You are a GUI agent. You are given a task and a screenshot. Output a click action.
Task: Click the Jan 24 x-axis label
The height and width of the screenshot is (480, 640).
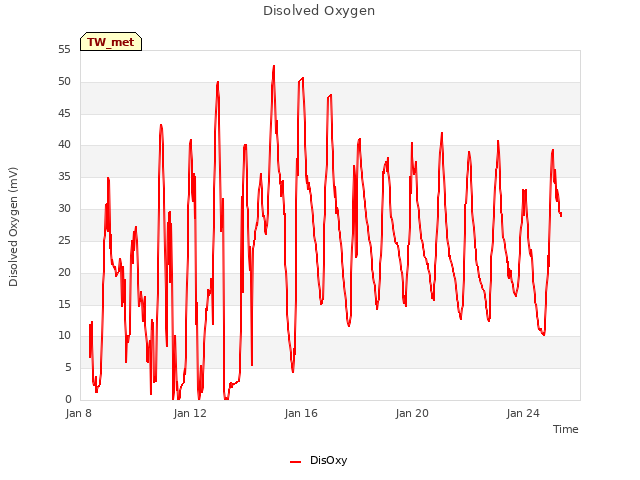523,413
